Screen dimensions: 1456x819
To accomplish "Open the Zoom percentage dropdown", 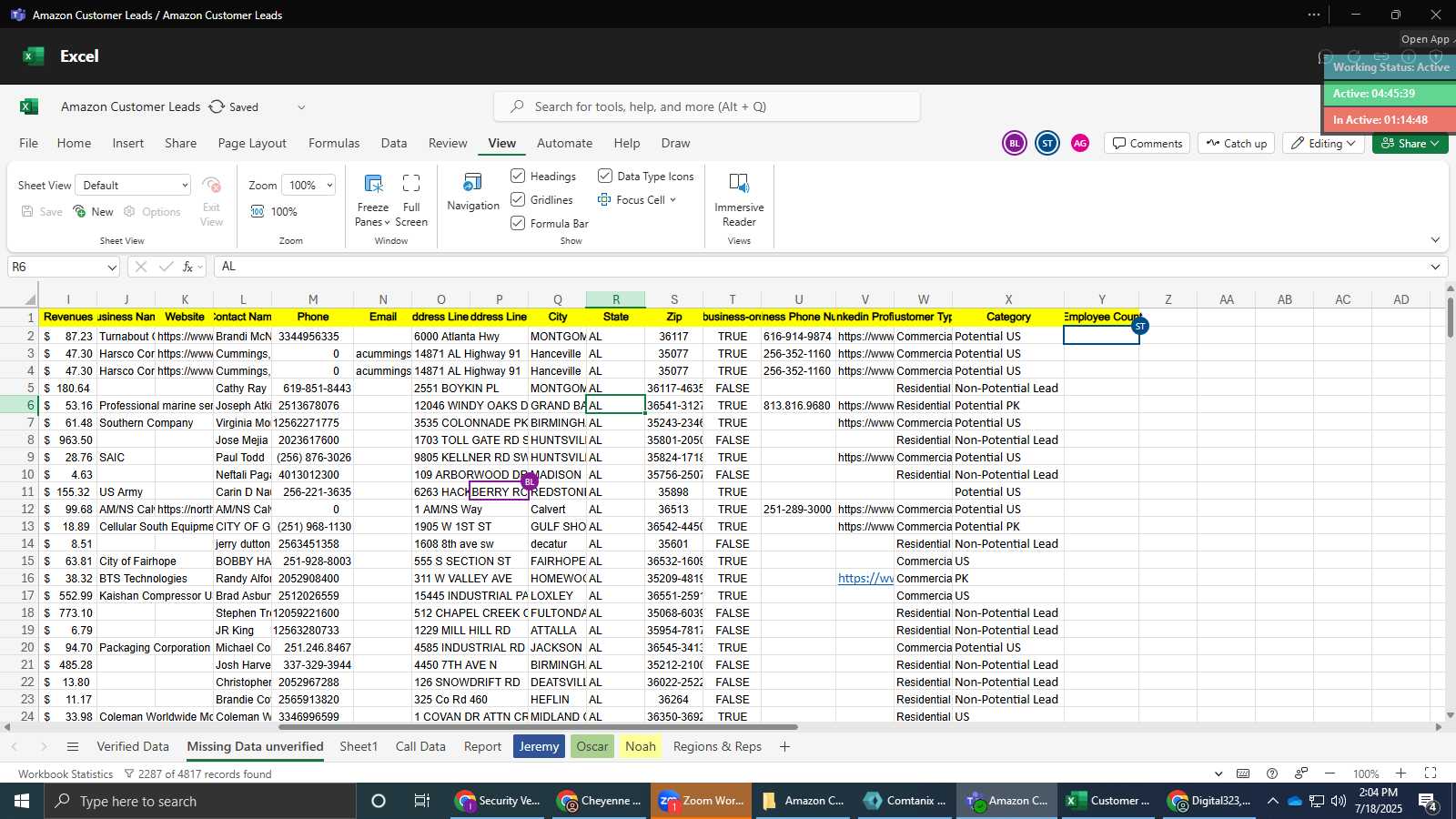I will (x=308, y=185).
